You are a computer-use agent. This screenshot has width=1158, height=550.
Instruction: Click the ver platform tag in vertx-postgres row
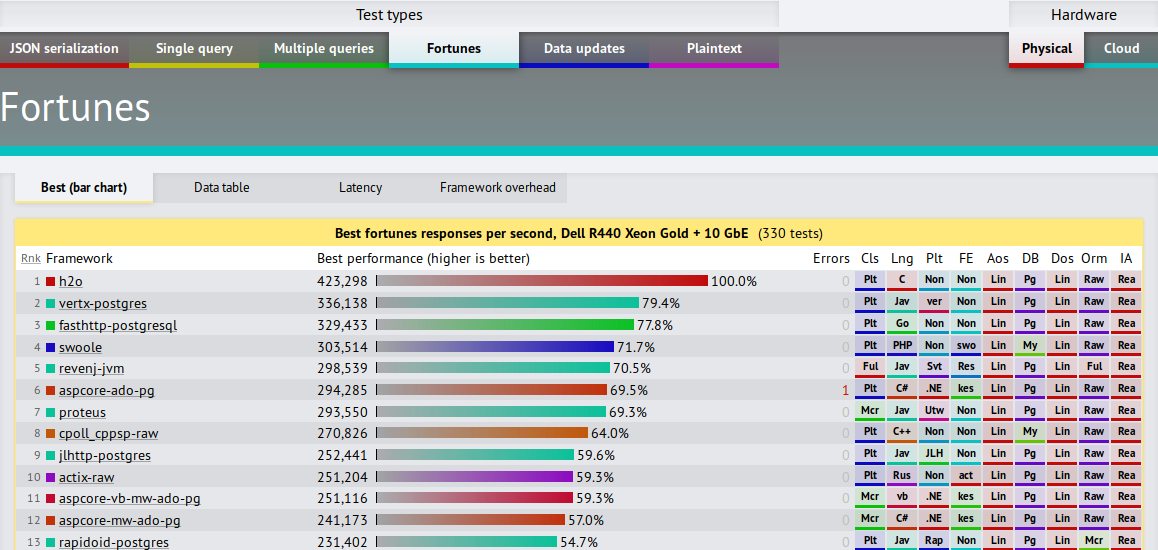[x=934, y=303]
